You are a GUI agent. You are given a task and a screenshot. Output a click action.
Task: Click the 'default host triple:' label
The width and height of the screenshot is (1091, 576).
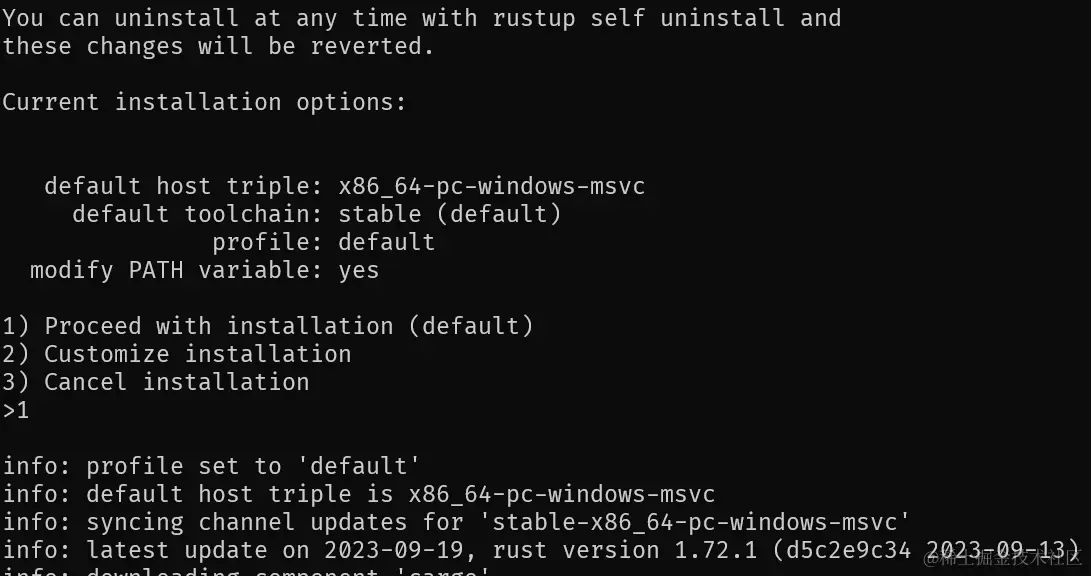[x=184, y=186]
